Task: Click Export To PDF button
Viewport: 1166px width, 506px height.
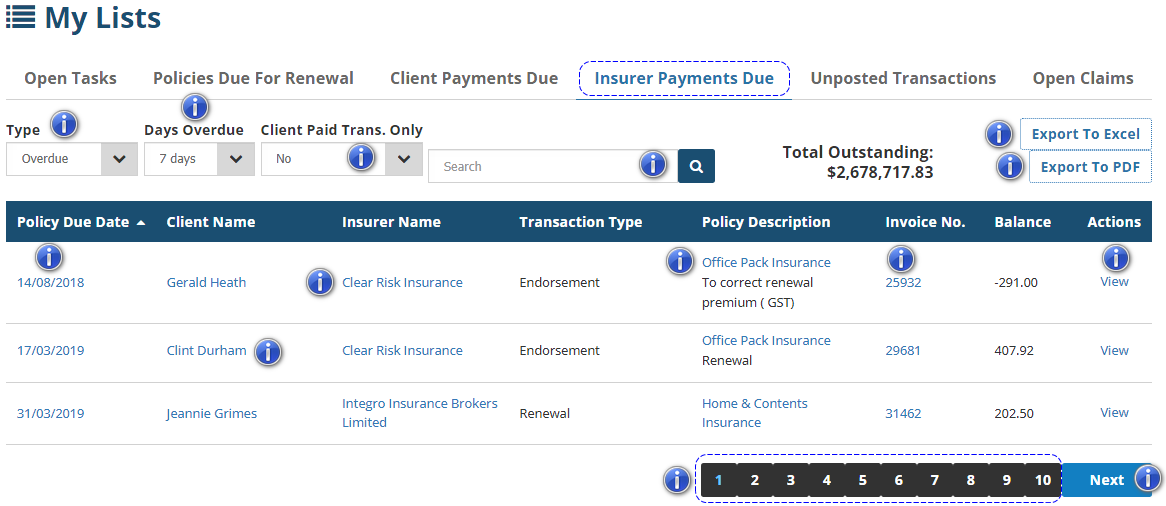Action: coord(1090,167)
